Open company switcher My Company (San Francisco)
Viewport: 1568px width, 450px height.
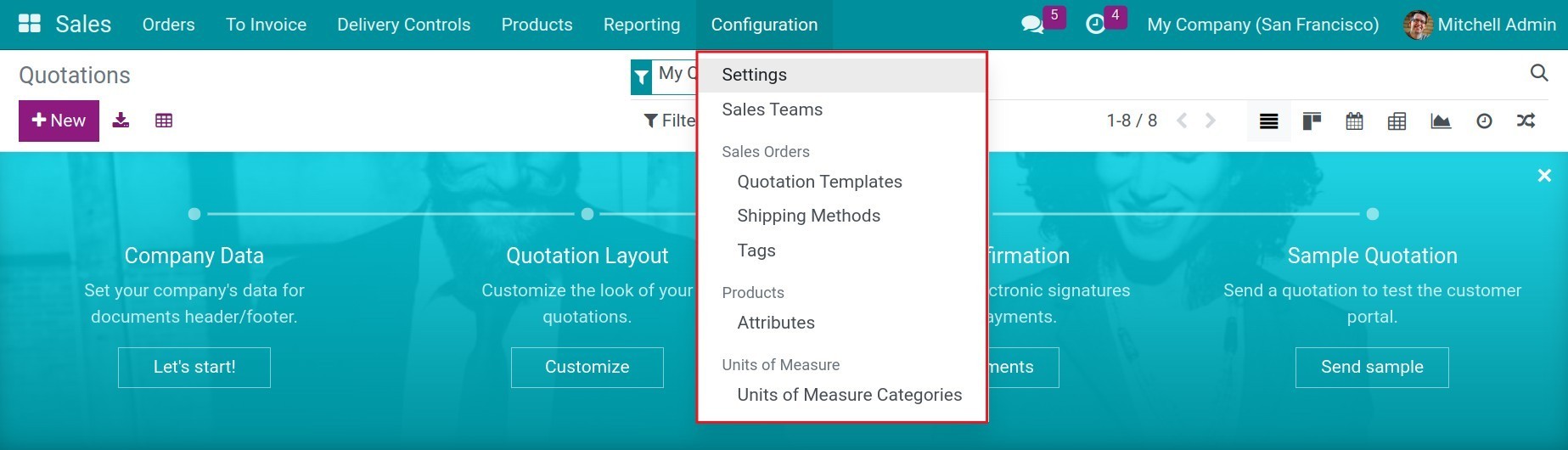click(1262, 25)
